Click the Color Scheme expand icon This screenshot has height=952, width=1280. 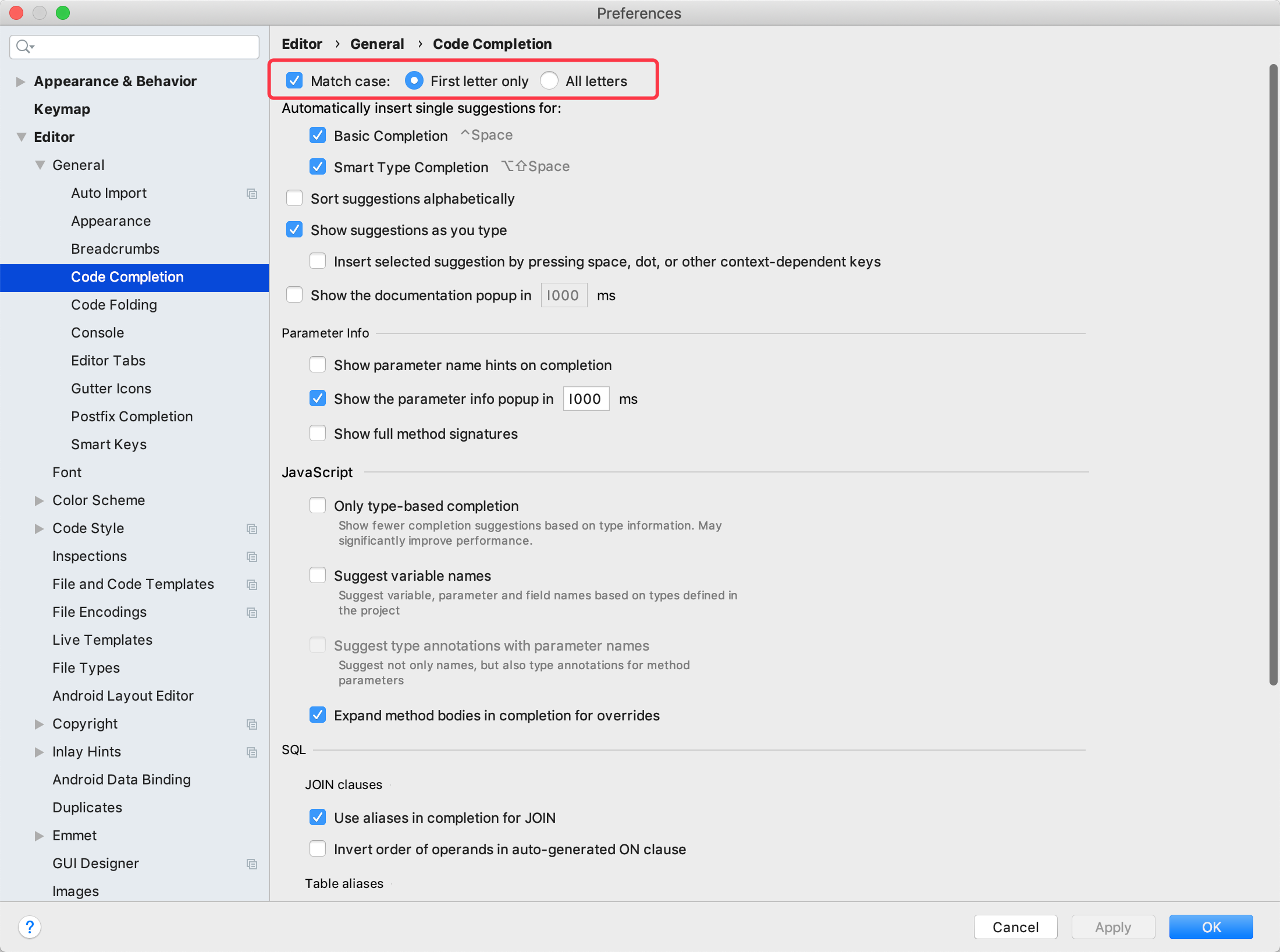[x=36, y=499]
